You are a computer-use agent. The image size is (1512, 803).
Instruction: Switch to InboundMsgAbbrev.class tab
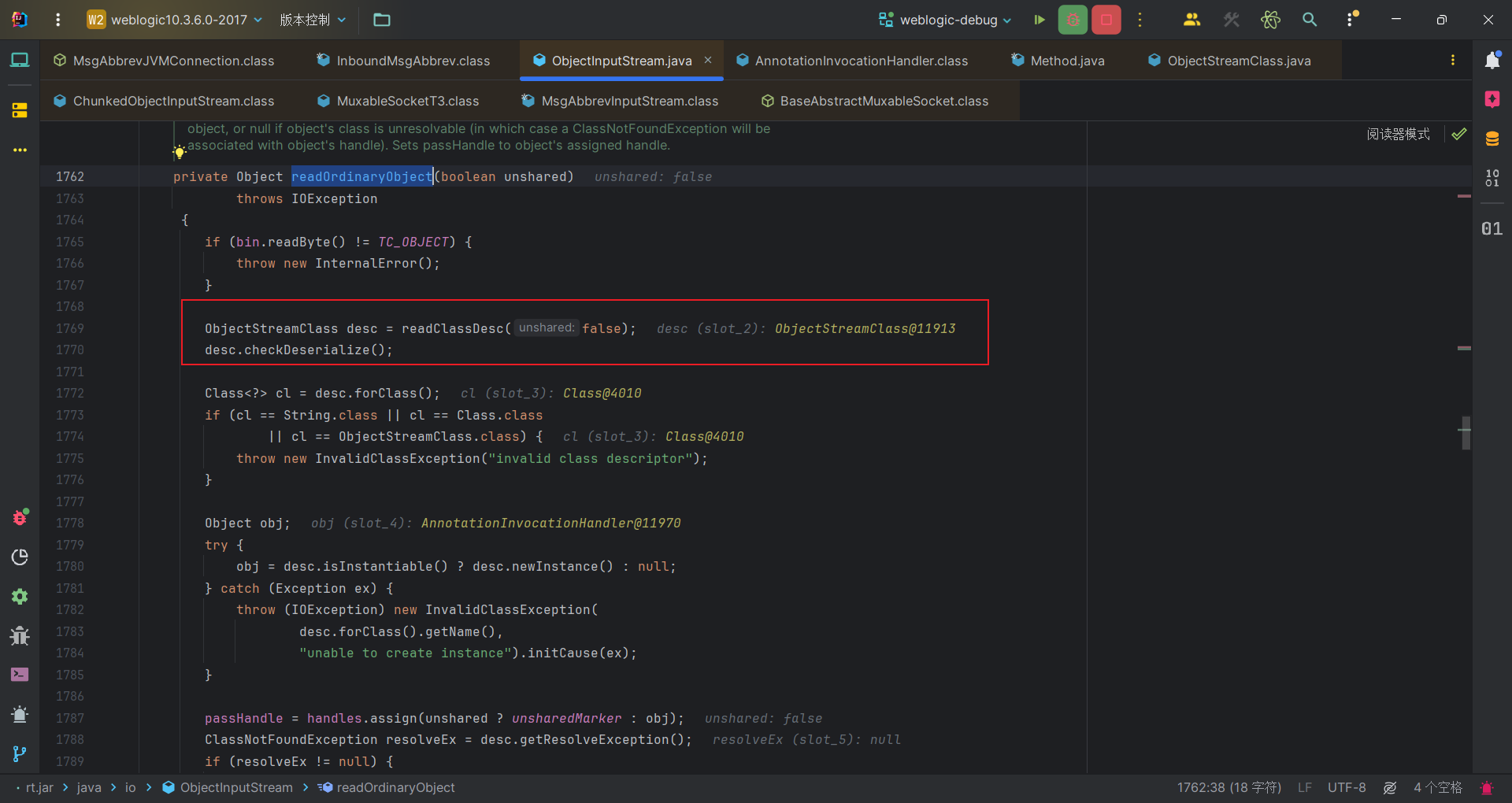click(403, 61)
